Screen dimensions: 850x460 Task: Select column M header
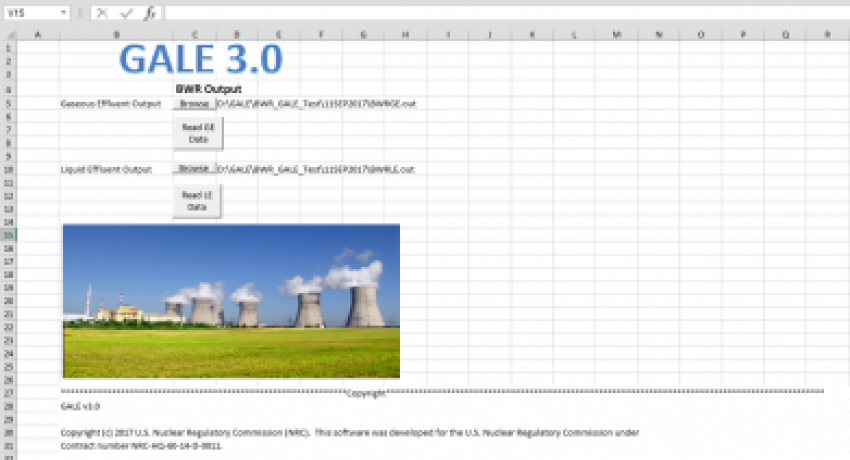point(616,35)
